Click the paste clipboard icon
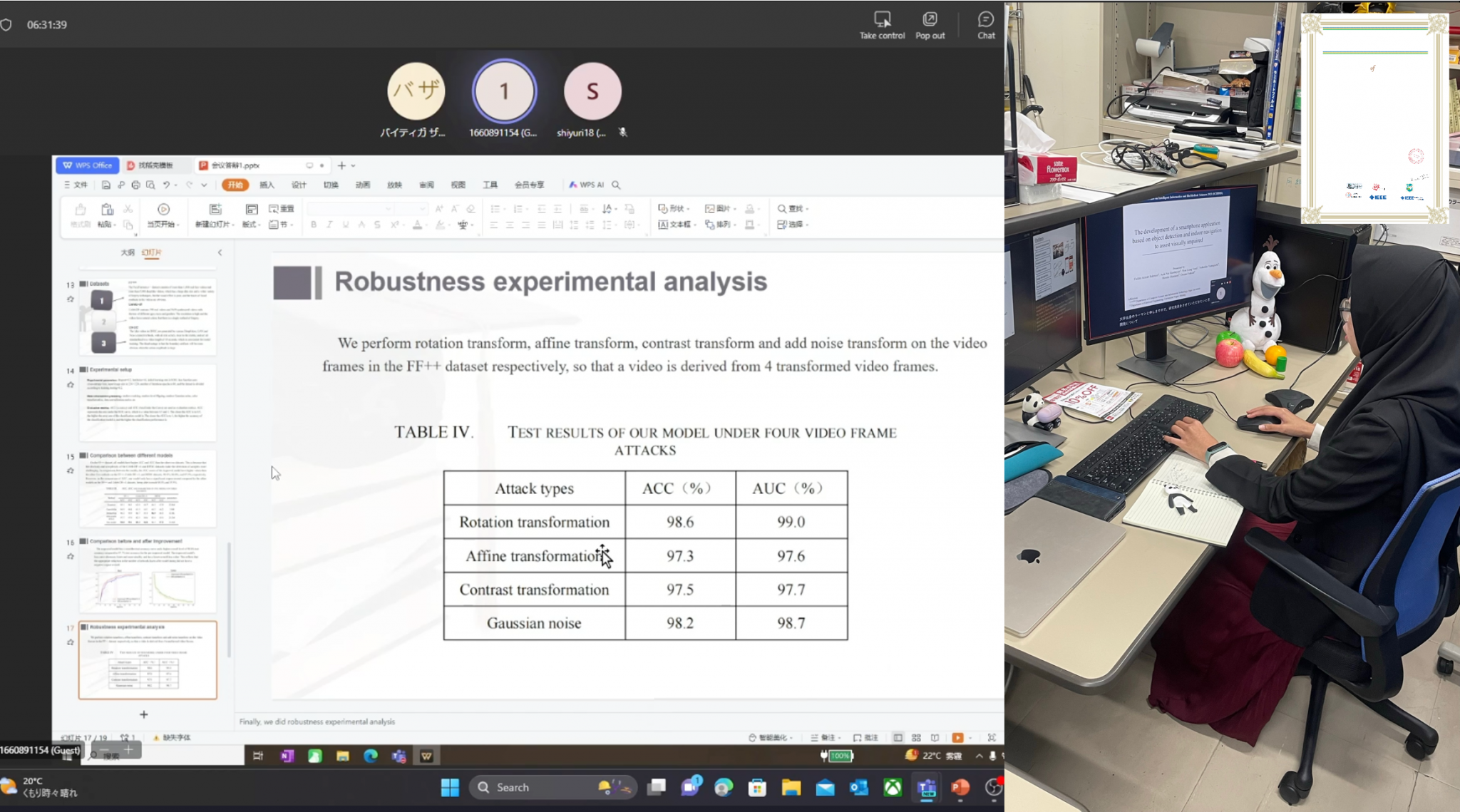Screen dimensions: 1460x812 107,210
